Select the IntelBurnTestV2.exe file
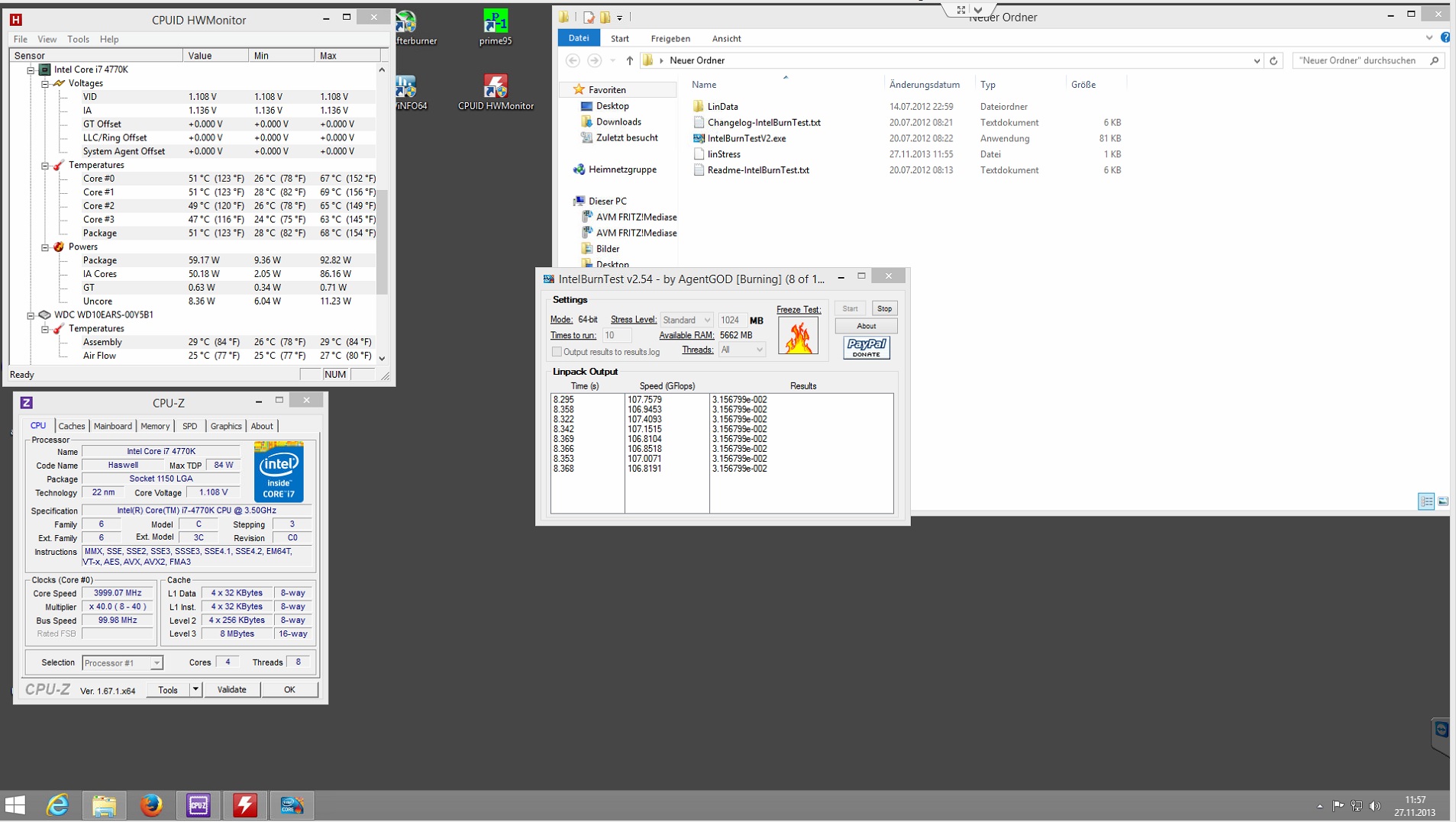1456x822 pixels. tap(746, 138)
